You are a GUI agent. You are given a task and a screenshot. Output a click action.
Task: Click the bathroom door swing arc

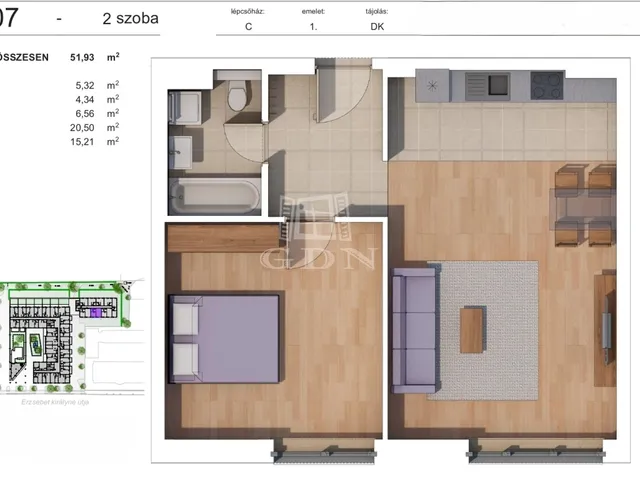tap(244, 142)
